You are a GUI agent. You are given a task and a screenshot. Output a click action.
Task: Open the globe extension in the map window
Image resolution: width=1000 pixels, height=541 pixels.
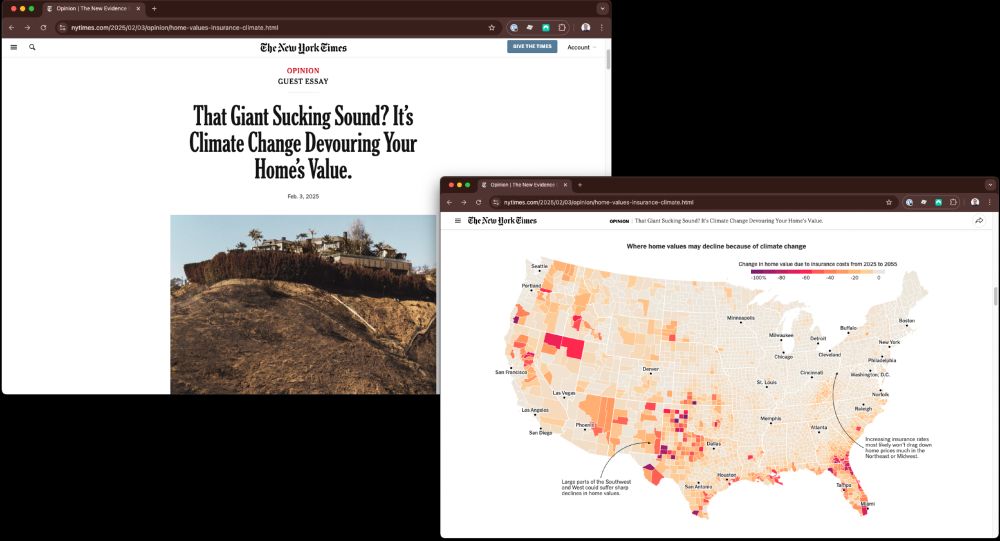tap(909, 202)
